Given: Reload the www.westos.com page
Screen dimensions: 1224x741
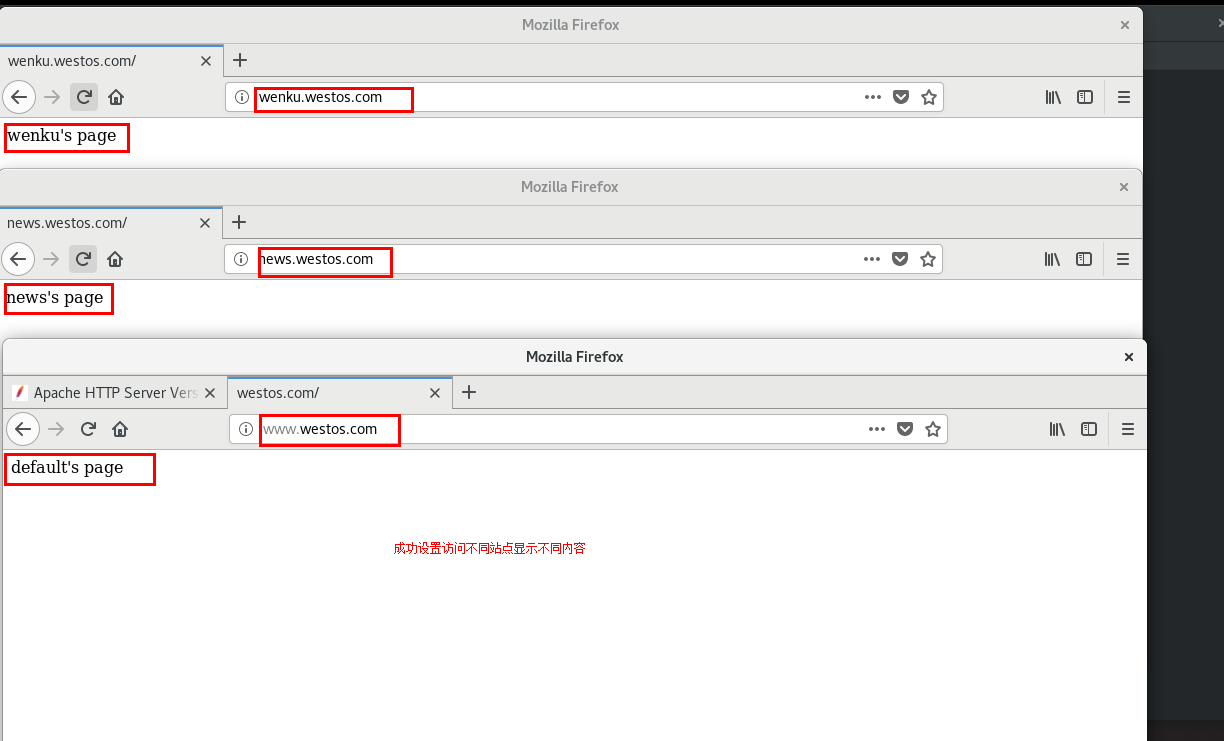Looking at the screenshot, I should (88, 429).
